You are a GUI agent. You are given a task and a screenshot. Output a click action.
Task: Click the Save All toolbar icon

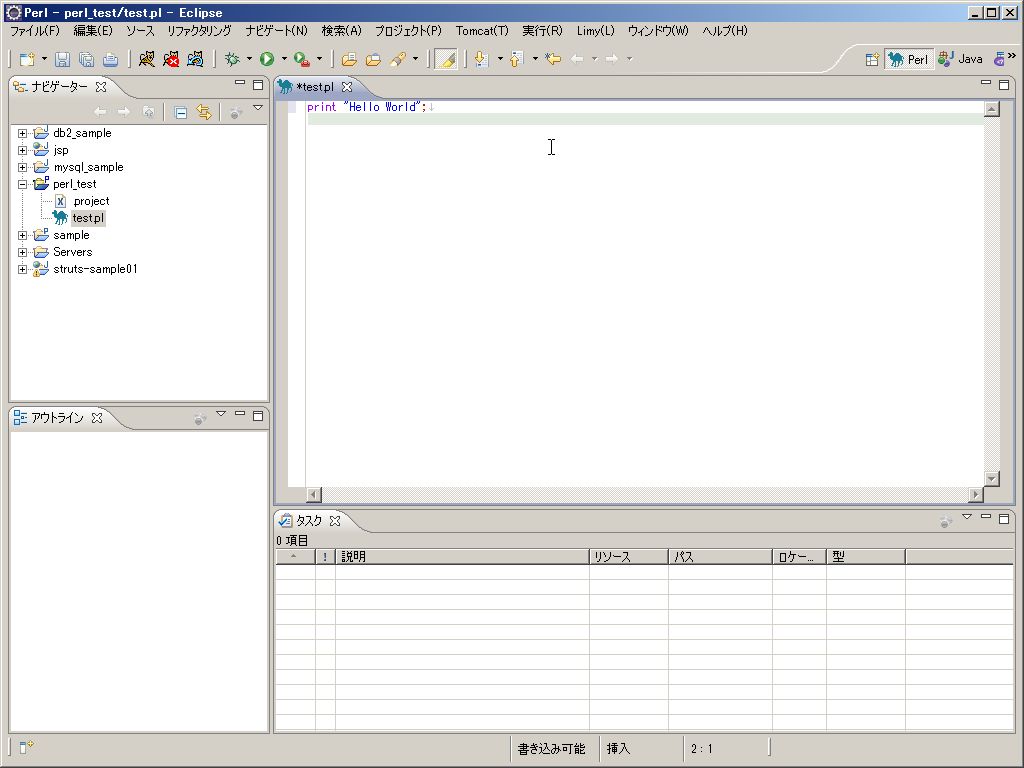tap(86, 59)
